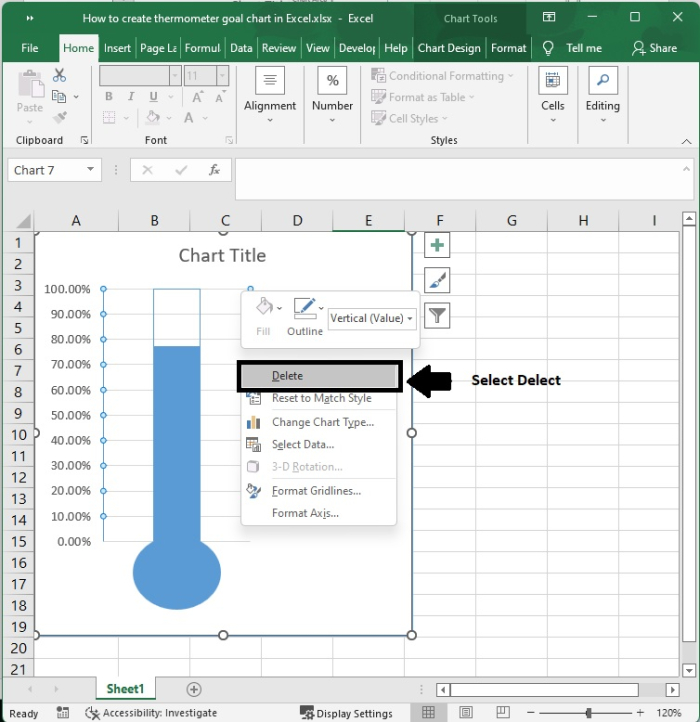The image size is (700, 722).
Task: Switch to Normal view in status bar
Action: [428, 713]
